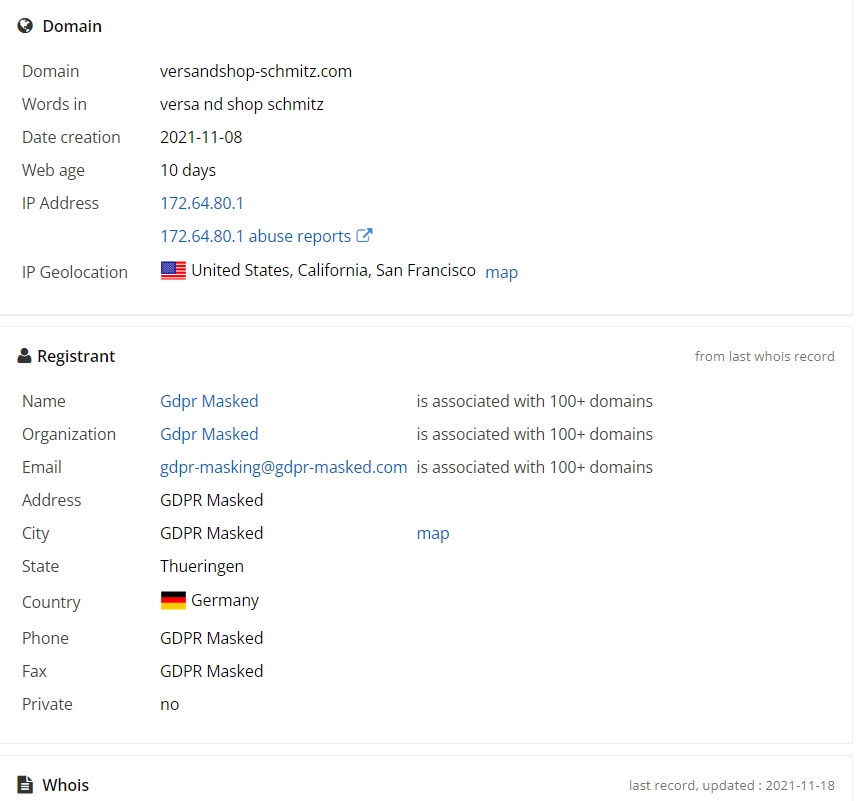861x801 pixels.
Task: Click the GDPR Masked value in Phone row
Action: (x=211, y=638)
